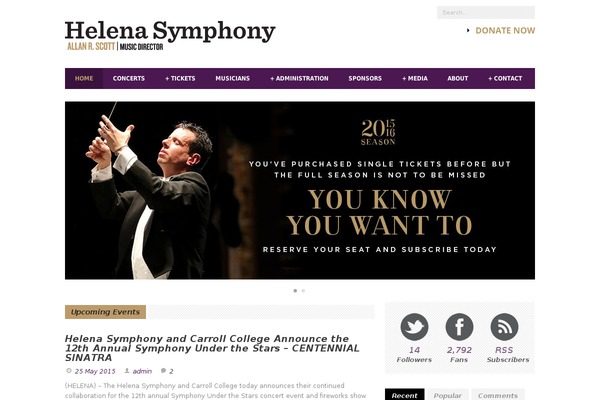Open the Concerts menu item
Viewport: 600px width, 400px height.
[x=129, y=78]
